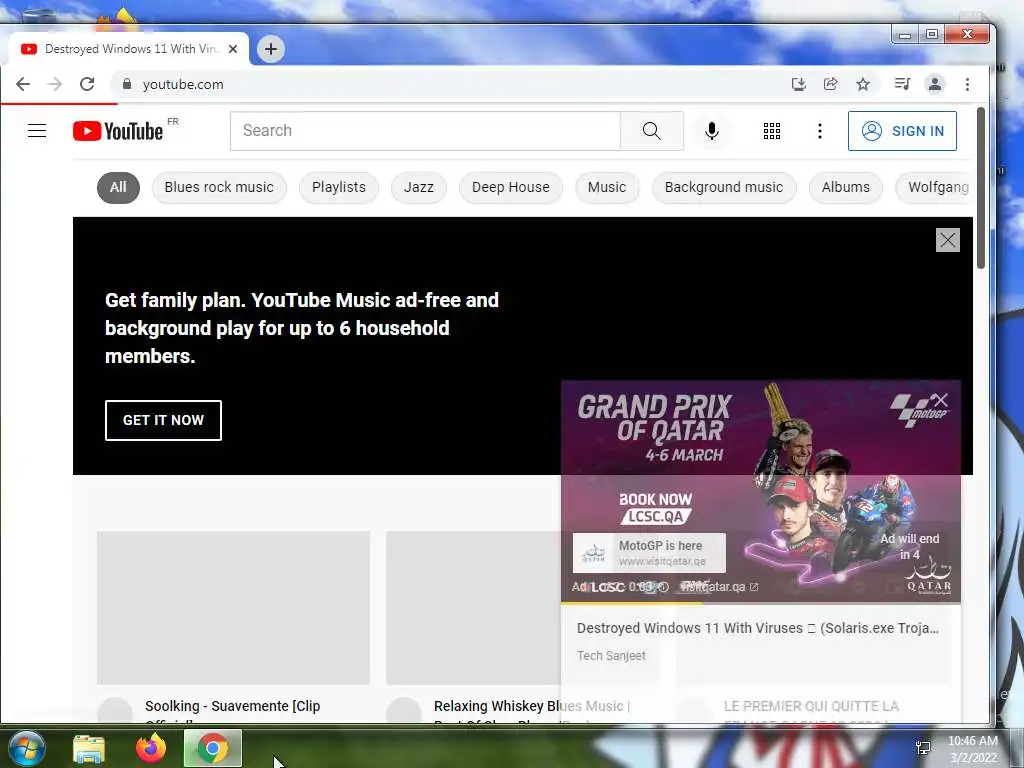
Task: Open the Relaxing Whiskey Blues Music thumbnail
Action: point(473,607)
